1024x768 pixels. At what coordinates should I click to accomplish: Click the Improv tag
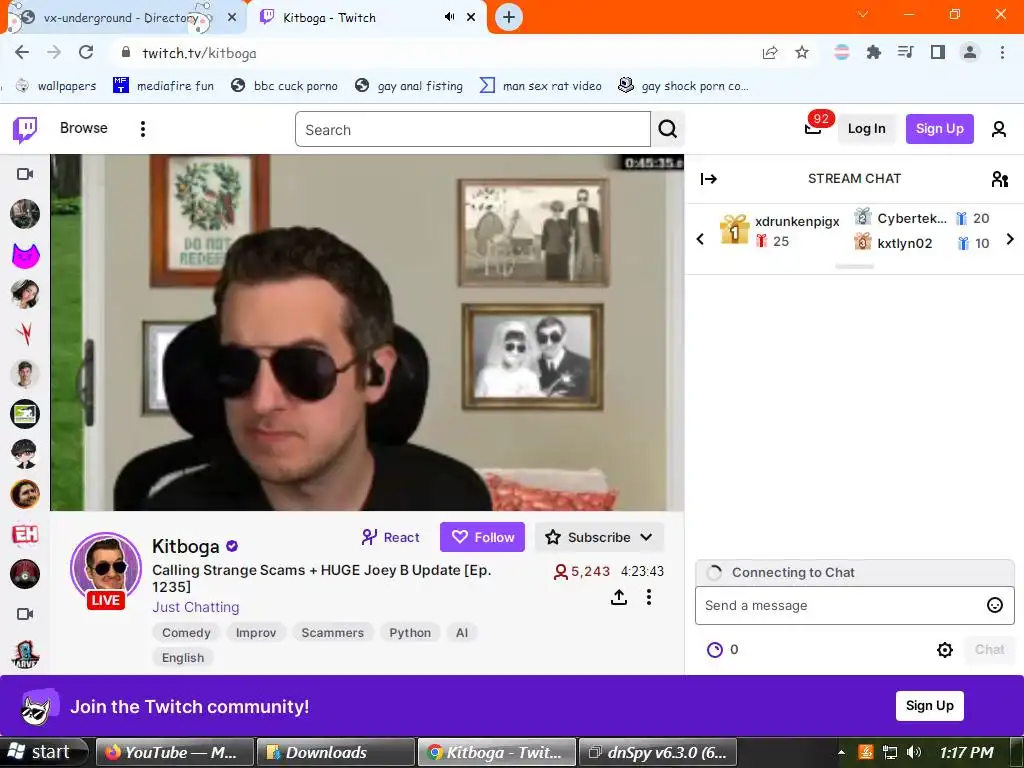256,633
